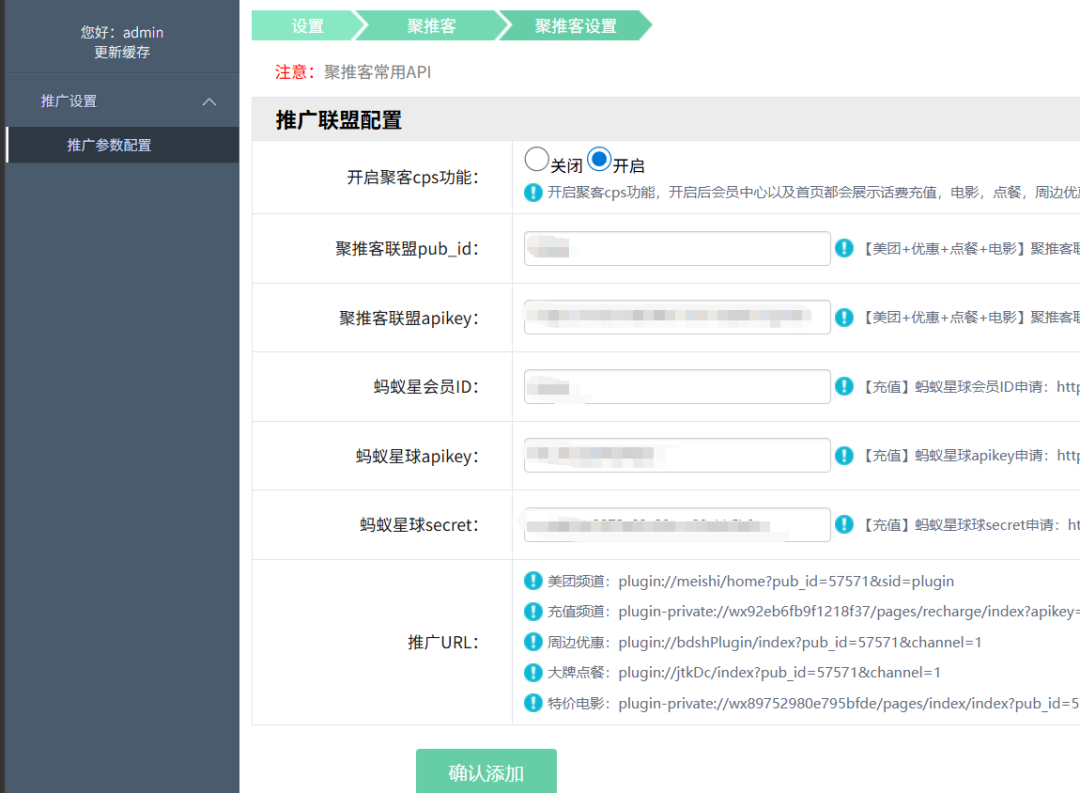Switch to the 设置 tab

[307, 25]
